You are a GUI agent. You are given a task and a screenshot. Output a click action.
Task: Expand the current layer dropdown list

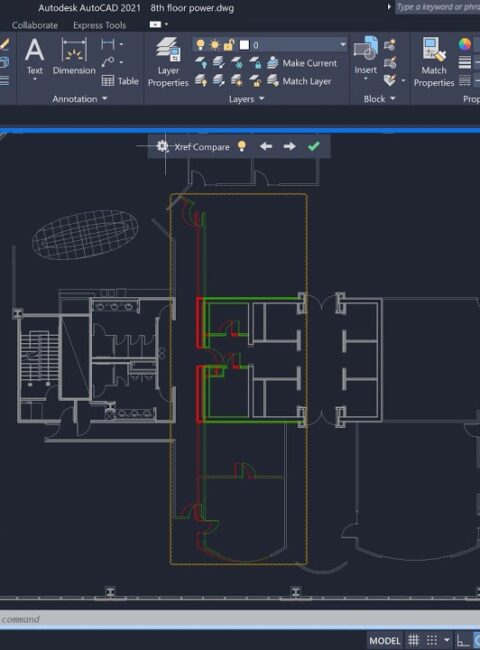[x=342, y=44]
